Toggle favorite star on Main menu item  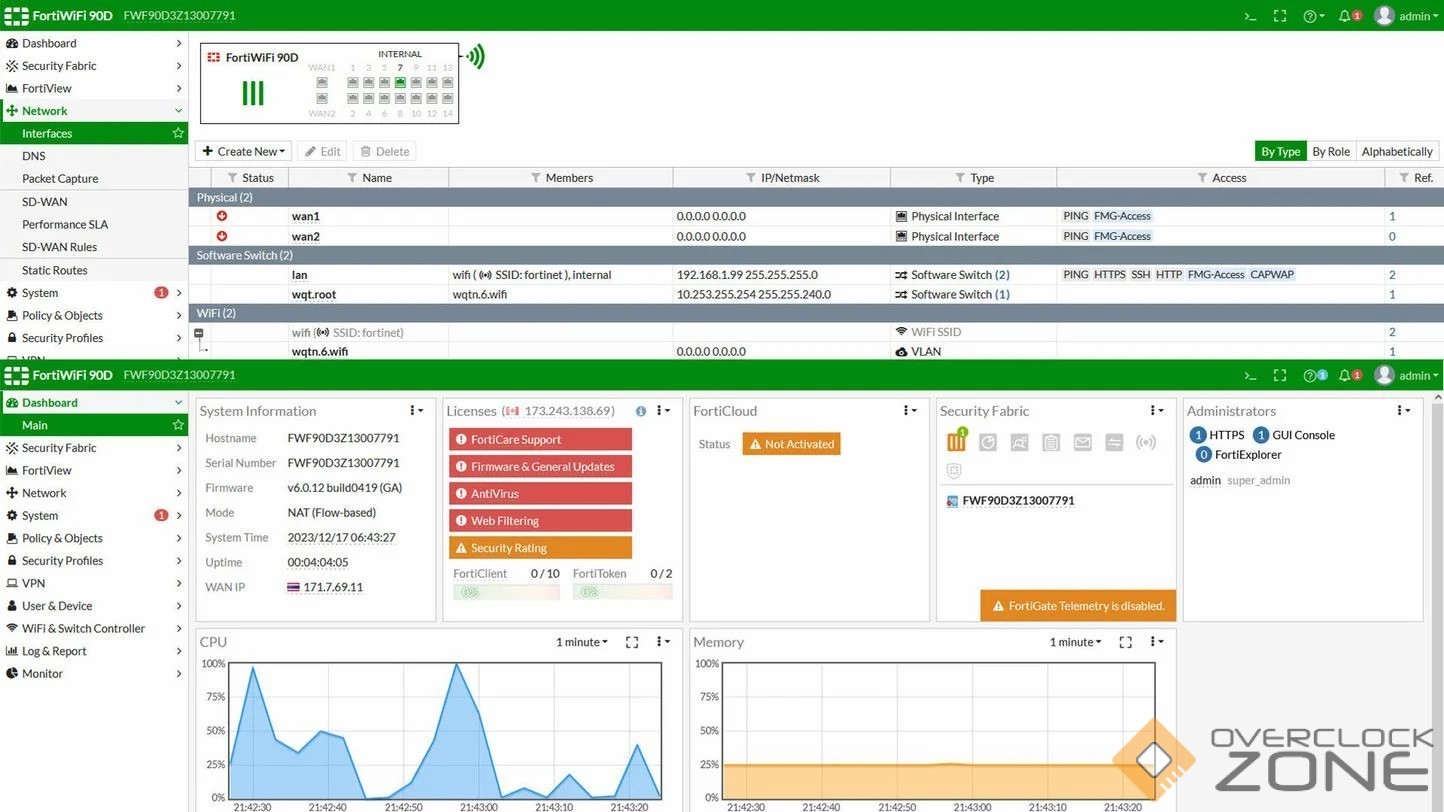(x=178, y=425)
